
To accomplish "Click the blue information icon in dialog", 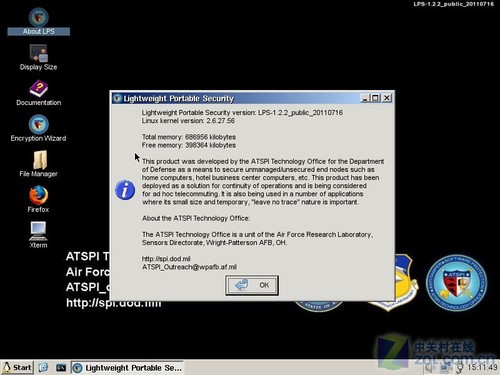I will [x=125, y=190].
